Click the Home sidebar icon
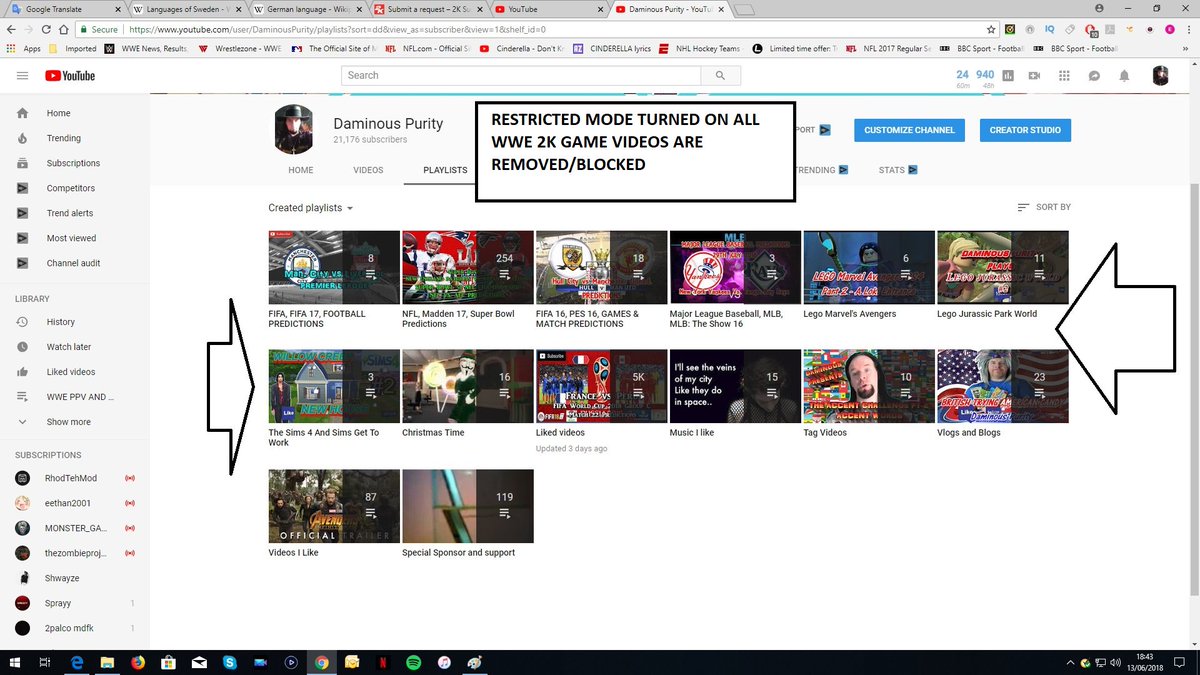1200x675 pixels. click(x=22, y=113)
